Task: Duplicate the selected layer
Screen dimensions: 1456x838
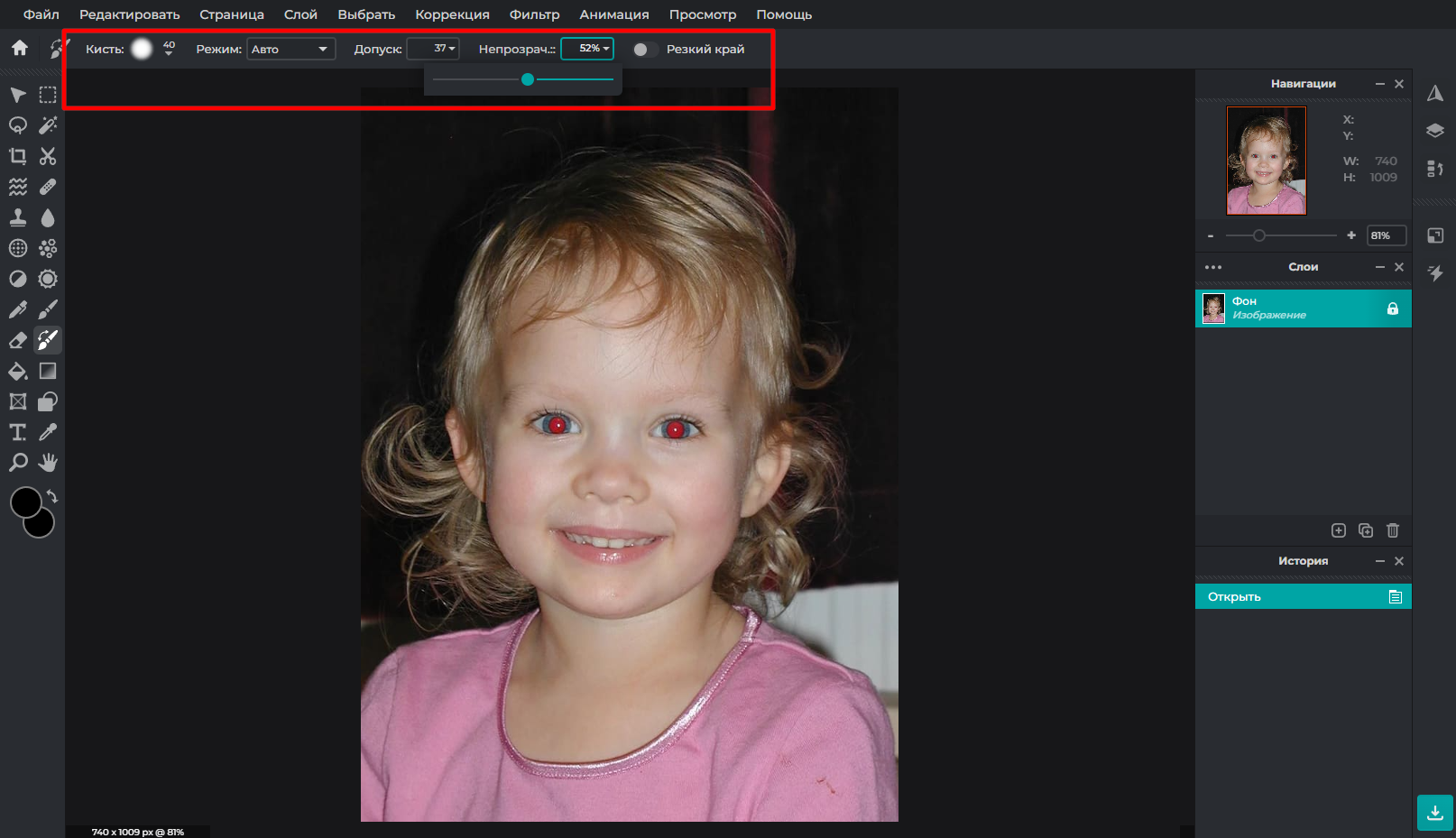Action: pyautogui.click(x=1366, y=530)
